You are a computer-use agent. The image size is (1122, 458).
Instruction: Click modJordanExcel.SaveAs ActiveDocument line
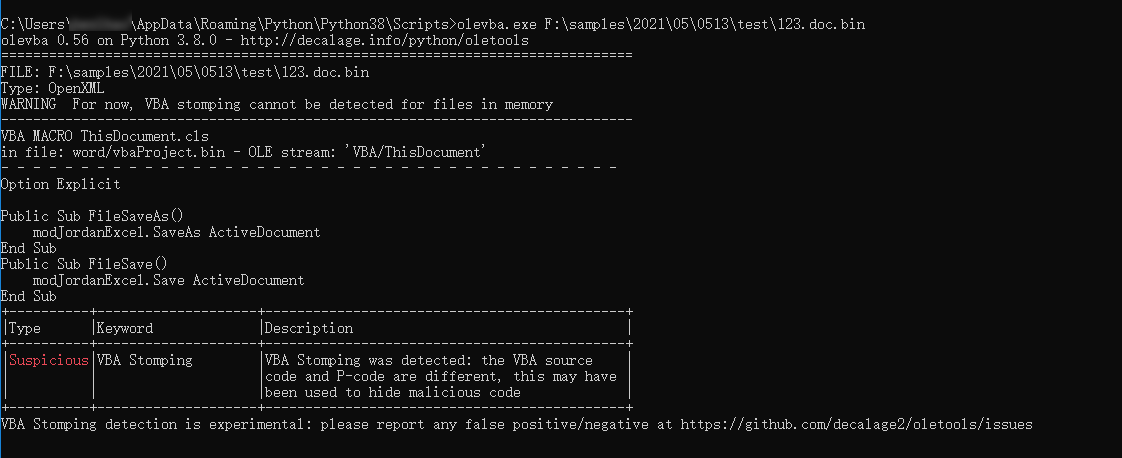coord(176,233)
